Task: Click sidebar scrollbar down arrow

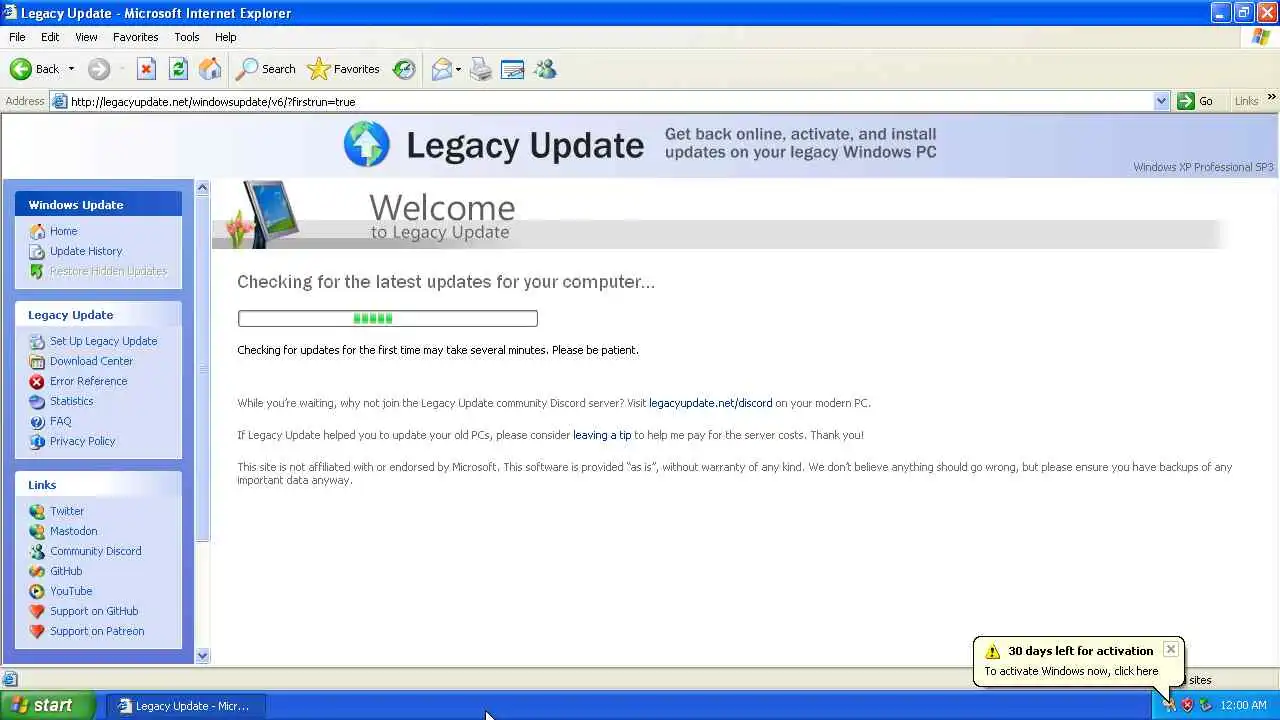Action: 202,656
